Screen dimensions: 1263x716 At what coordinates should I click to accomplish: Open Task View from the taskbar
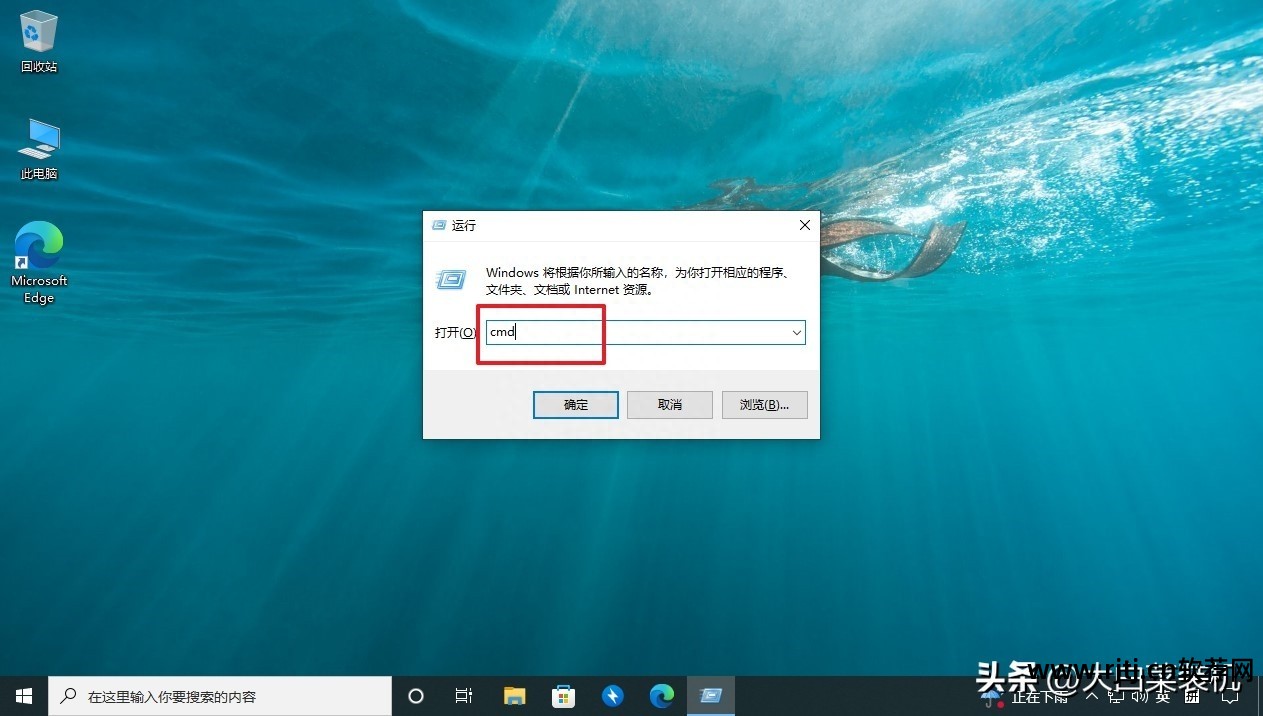pyautogui.click(x=464, y=696)
